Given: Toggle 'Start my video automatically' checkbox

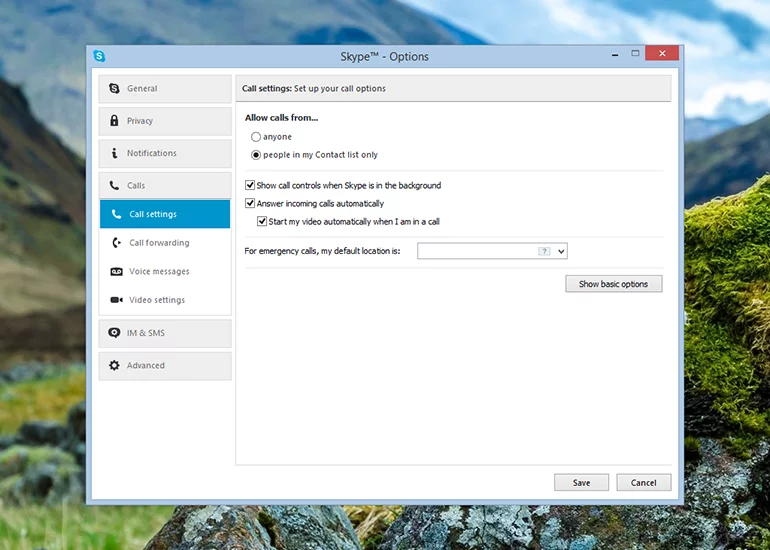Looking at the screenshot, I should coord(262,221).
